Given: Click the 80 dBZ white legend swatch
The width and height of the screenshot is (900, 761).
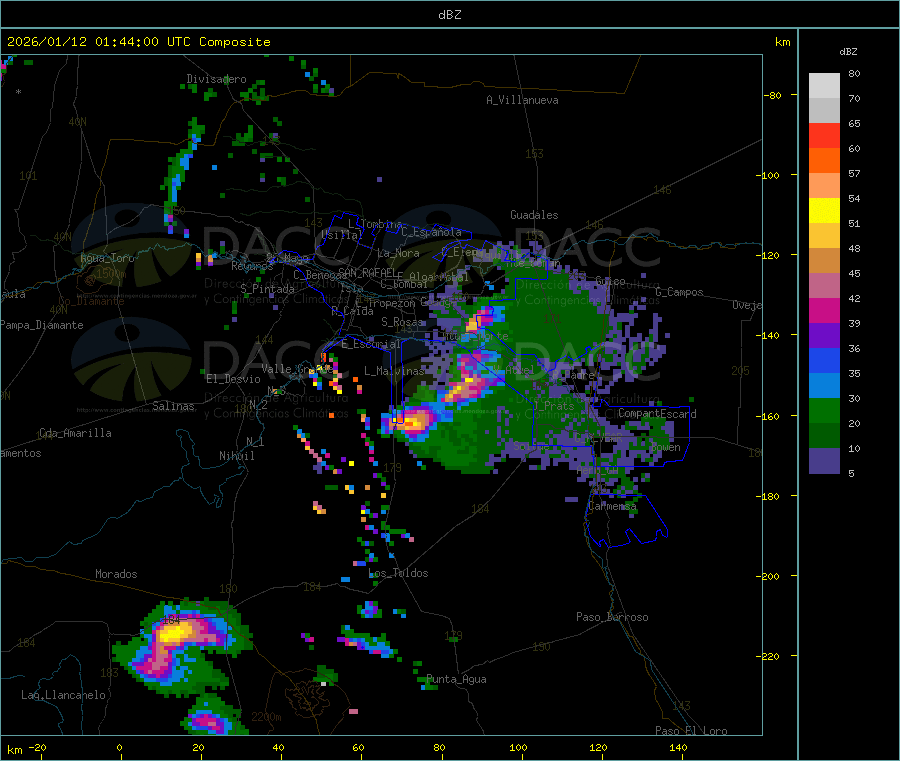Looking at the screenshot, I should point(824,86).
